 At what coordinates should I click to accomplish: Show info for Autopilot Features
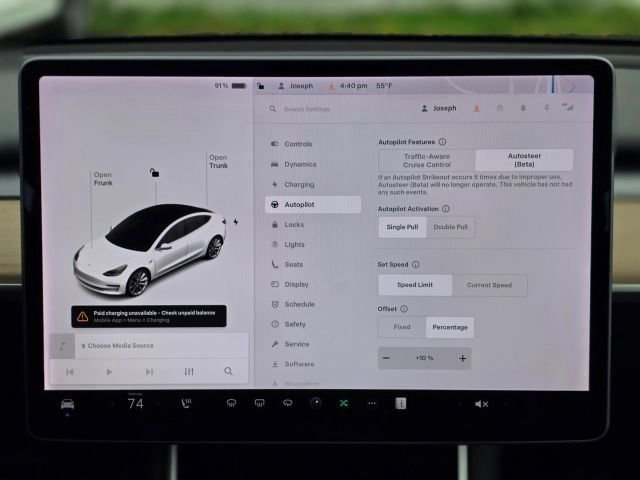(442, 142)
